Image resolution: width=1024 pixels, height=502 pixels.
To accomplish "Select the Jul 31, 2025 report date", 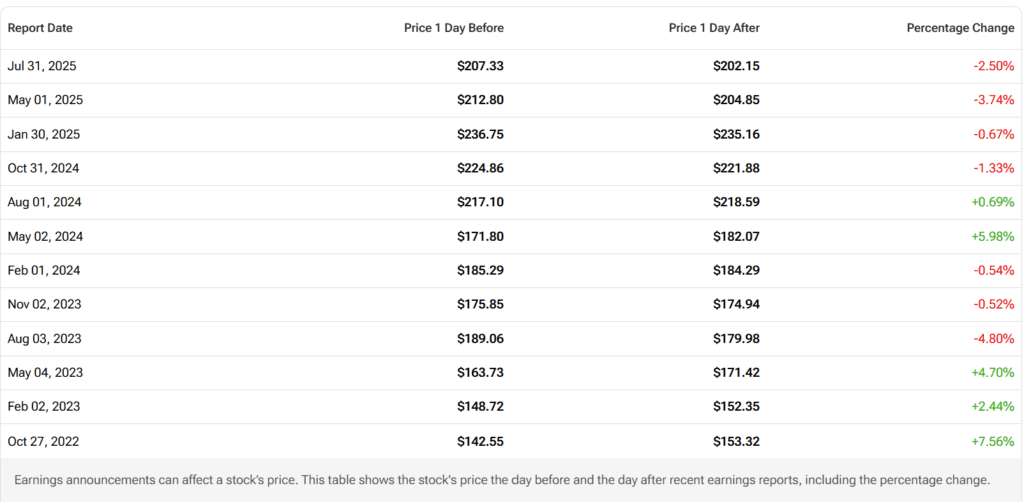I will point(42,66).
